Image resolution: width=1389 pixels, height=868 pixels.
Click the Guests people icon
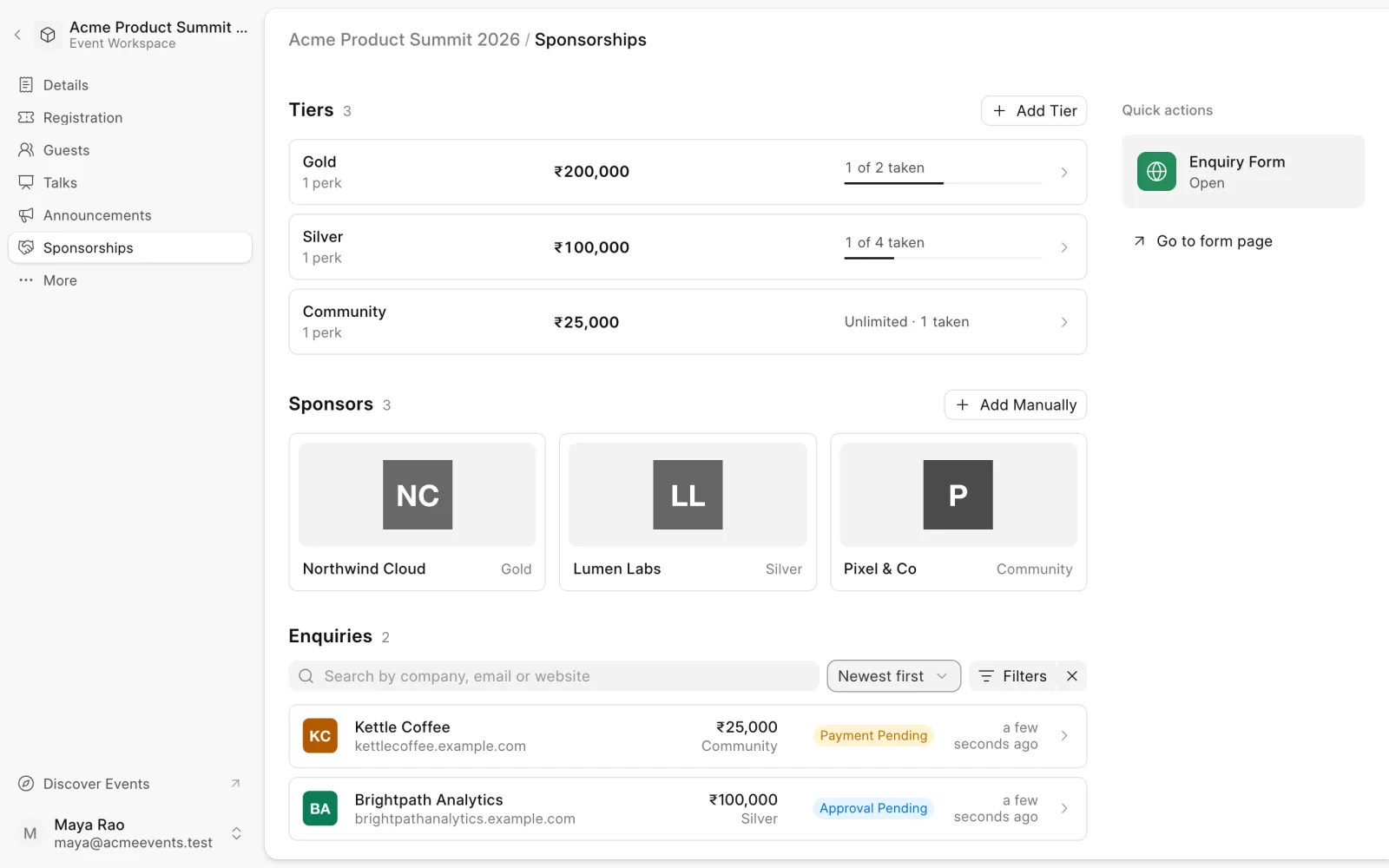coord(26,150)
